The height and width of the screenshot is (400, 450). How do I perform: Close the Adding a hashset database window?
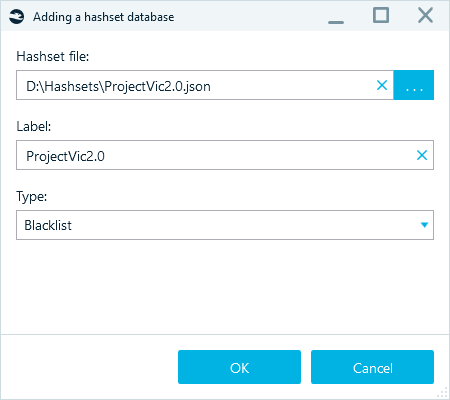[x=425, y=15]
